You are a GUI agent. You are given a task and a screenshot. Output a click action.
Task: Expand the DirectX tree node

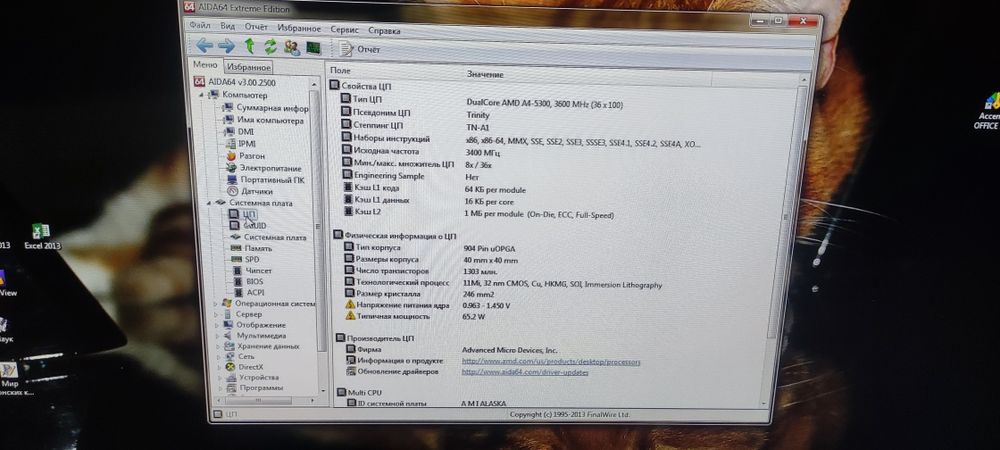click(x=219, y=367)
